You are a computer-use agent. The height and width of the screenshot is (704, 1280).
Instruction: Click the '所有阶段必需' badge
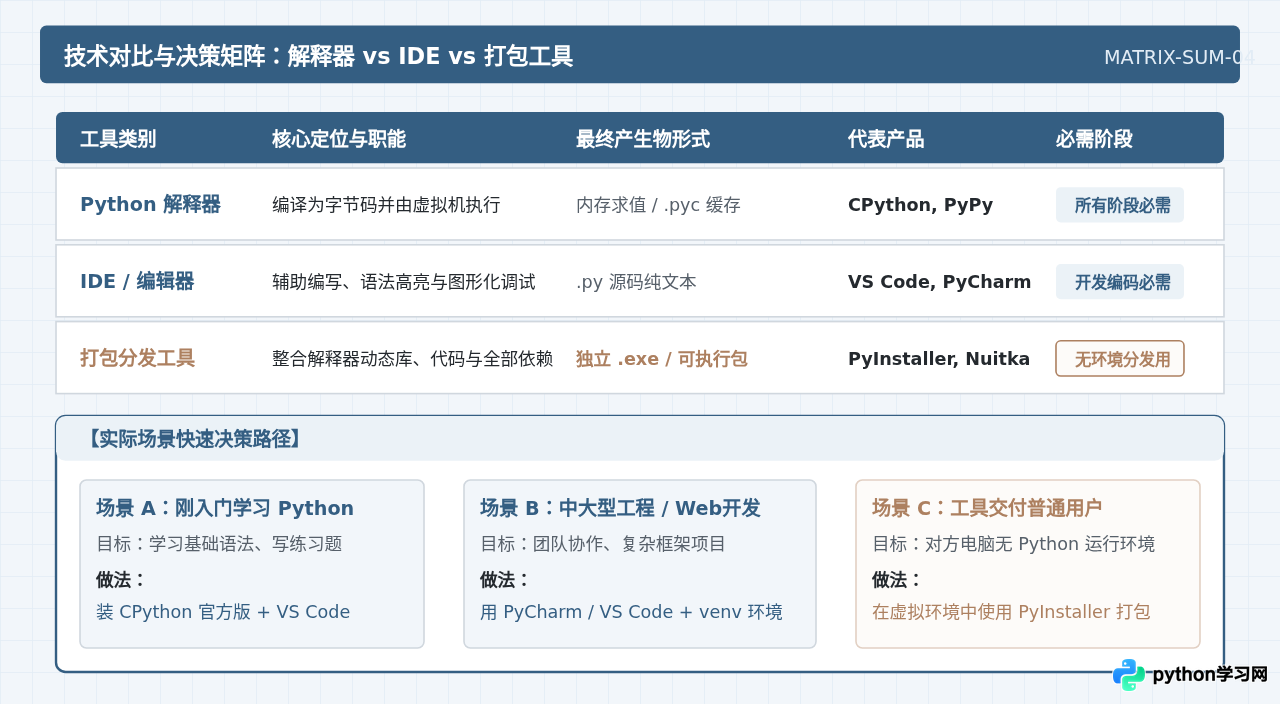[x=1120, y=205]
